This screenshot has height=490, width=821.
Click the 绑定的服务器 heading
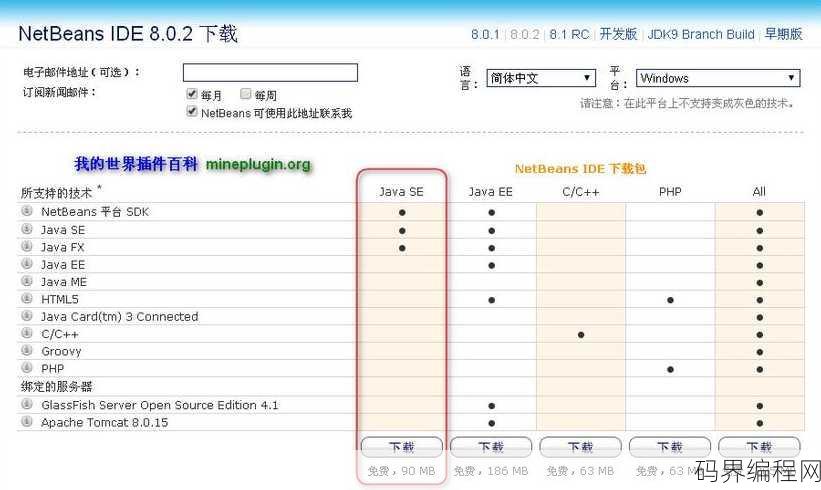click(57, 387)
